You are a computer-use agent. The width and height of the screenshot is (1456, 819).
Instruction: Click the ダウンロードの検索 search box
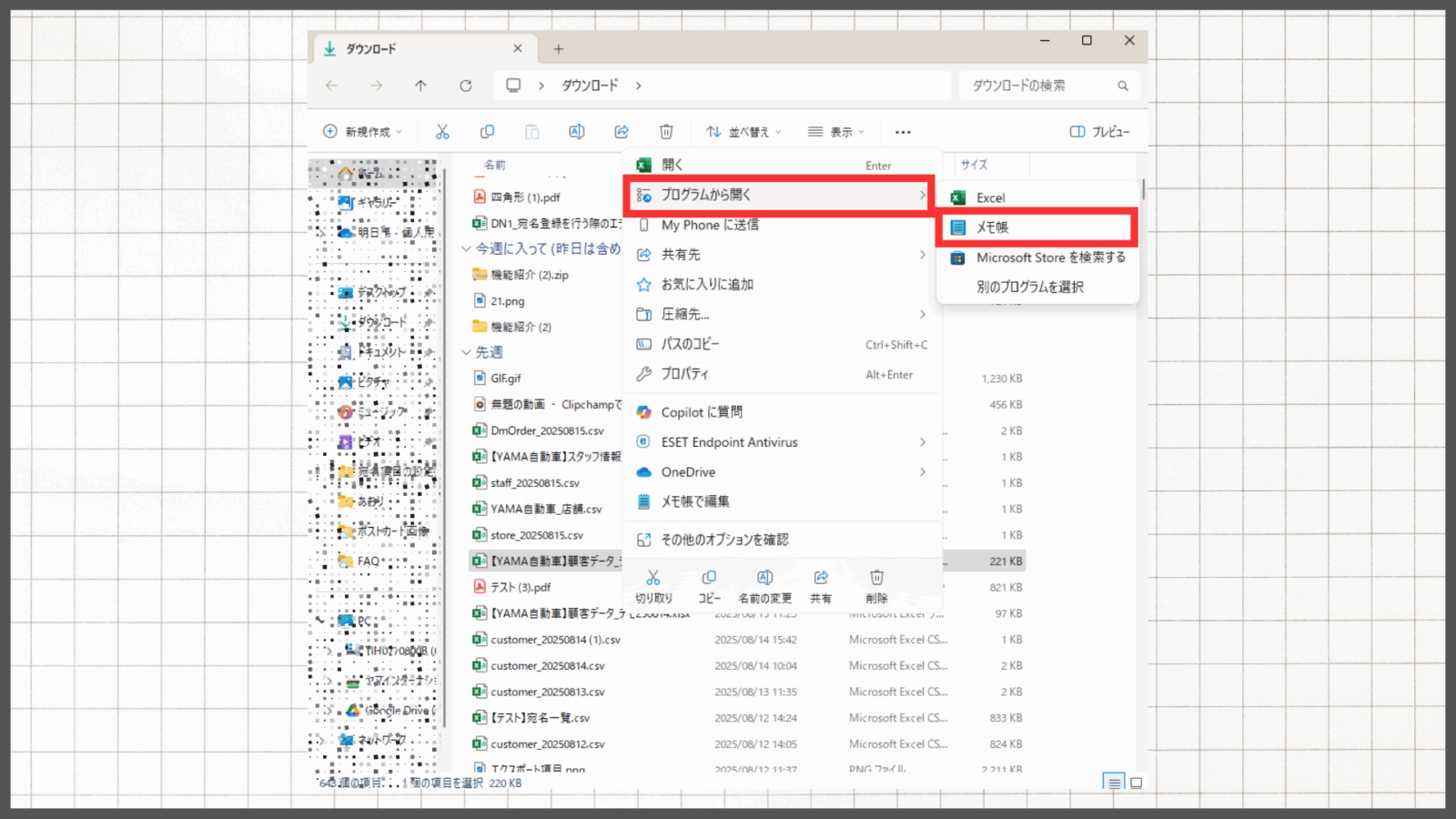1037,86
